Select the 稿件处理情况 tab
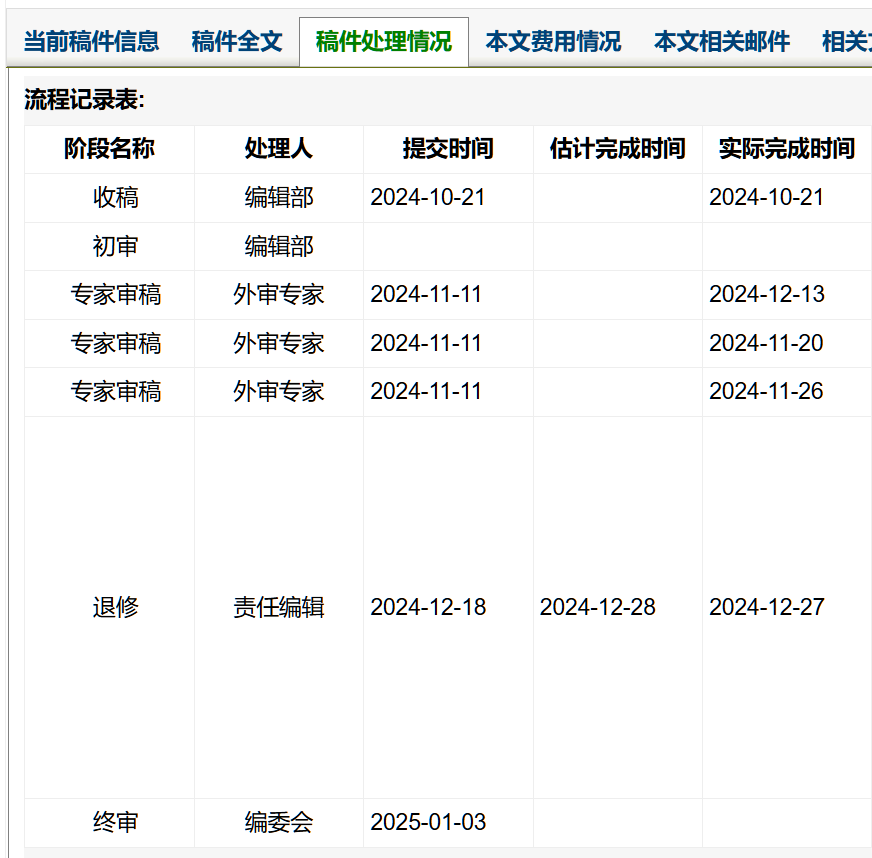The width and height of the screenshot is (872, 858). pos(383,42)
